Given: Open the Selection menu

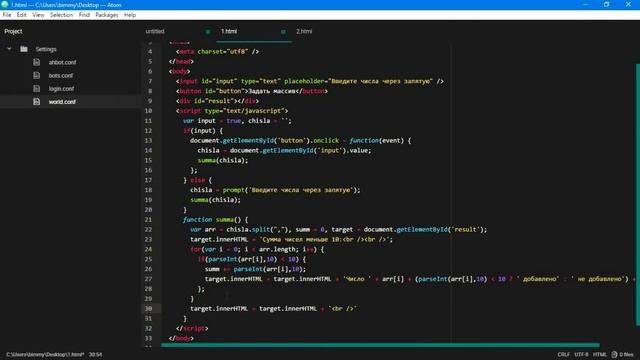Looking at the screenshot, I should click(x=62, y=15).
